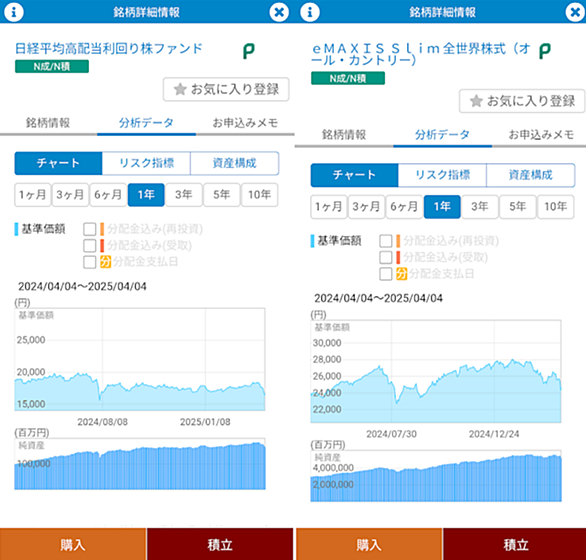Switch to リスク指標 in left panel
This screenshot has height=560, width=586.
click(x=146, y=163)
